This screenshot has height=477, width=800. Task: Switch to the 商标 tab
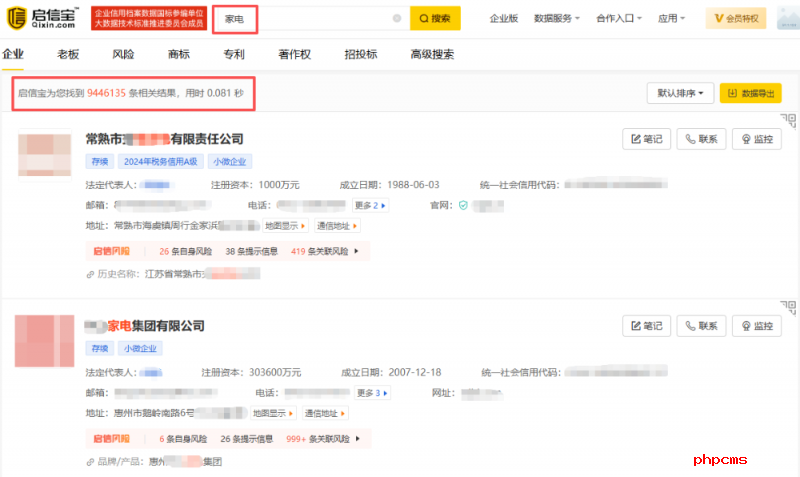(x=179, y=54)
